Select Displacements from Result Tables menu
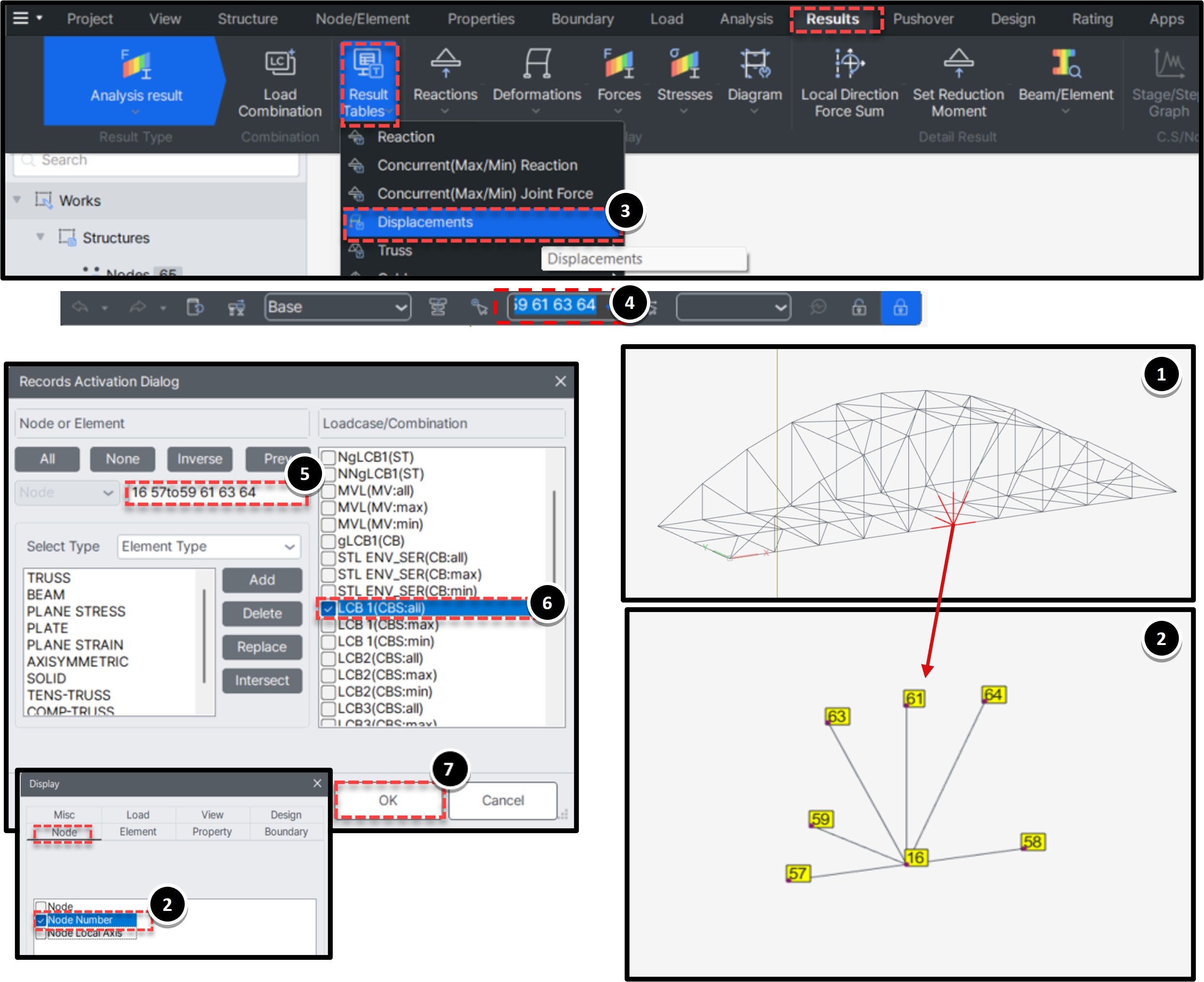The width and height of the screenshot is (1204, 982). click(x=426, y=222)
